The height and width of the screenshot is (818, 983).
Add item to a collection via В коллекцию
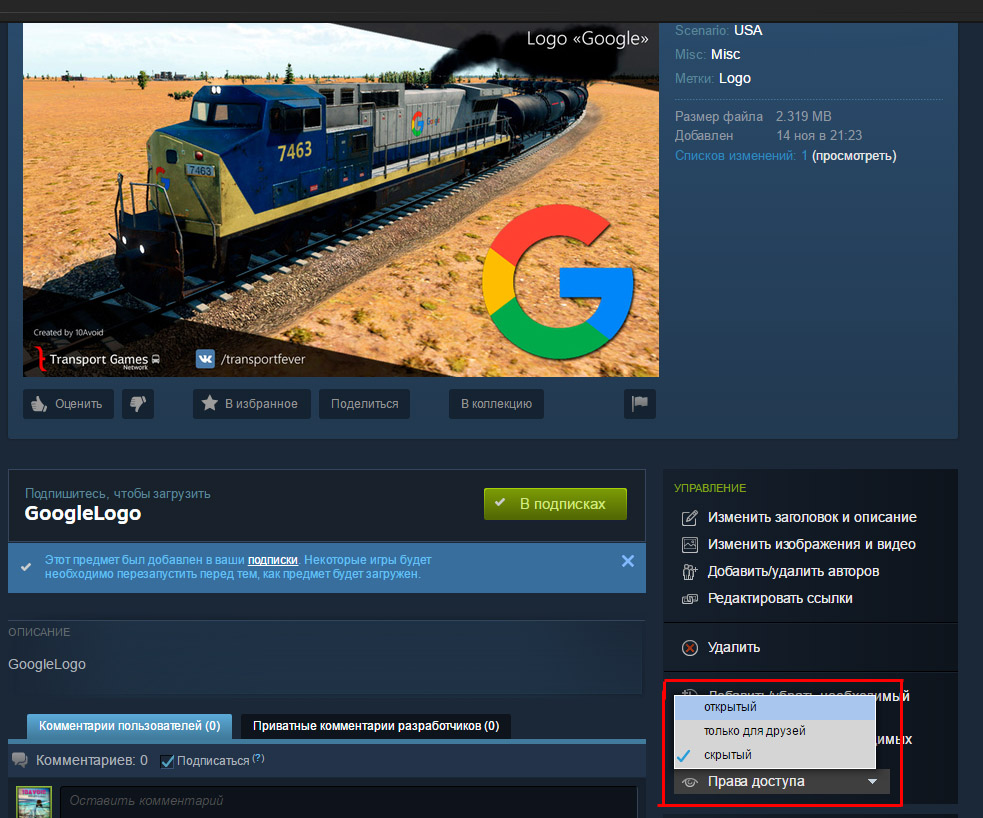point(496,404)
